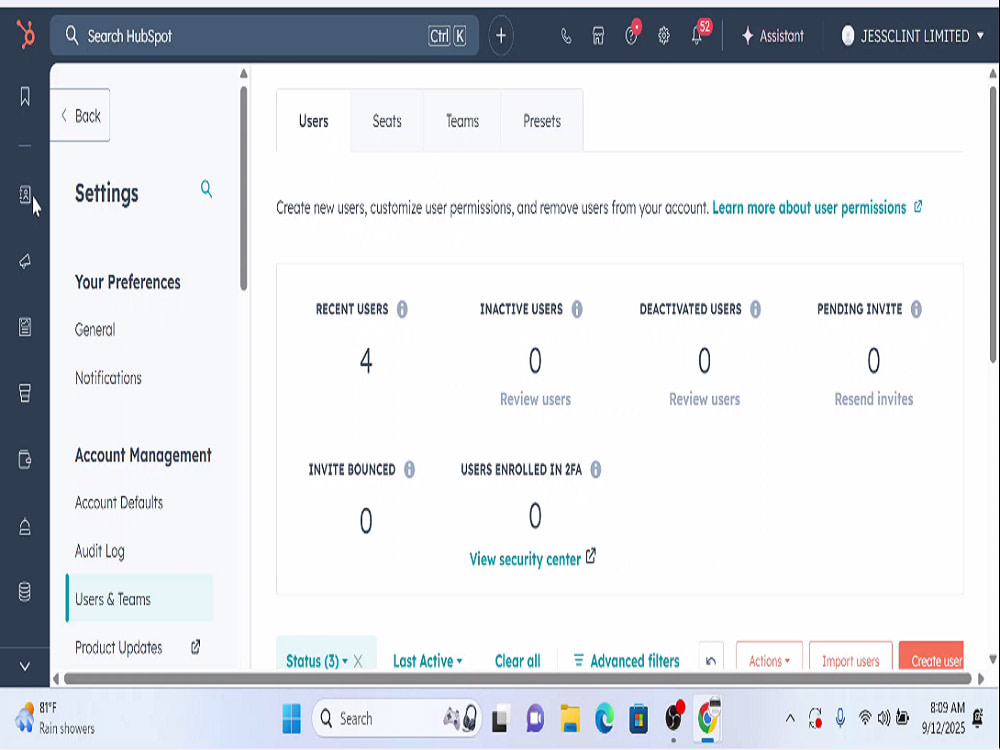The height and width of the screenshot is (750, 1000).
Task: Open the wallet payments icon in sidebar
Action: coord(25,459)
